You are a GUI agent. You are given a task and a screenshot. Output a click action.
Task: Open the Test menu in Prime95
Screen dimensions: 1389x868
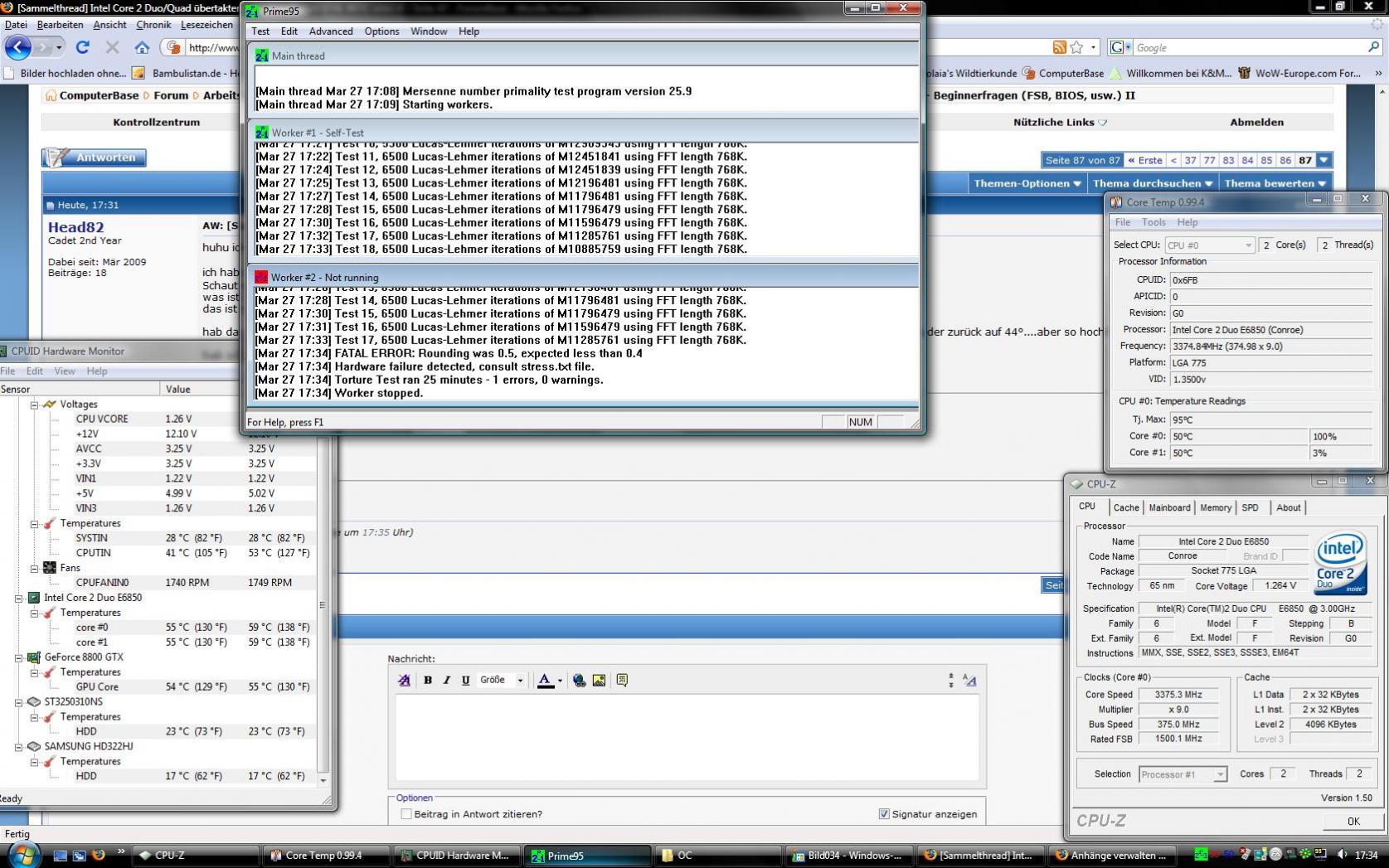pos(260,32)
